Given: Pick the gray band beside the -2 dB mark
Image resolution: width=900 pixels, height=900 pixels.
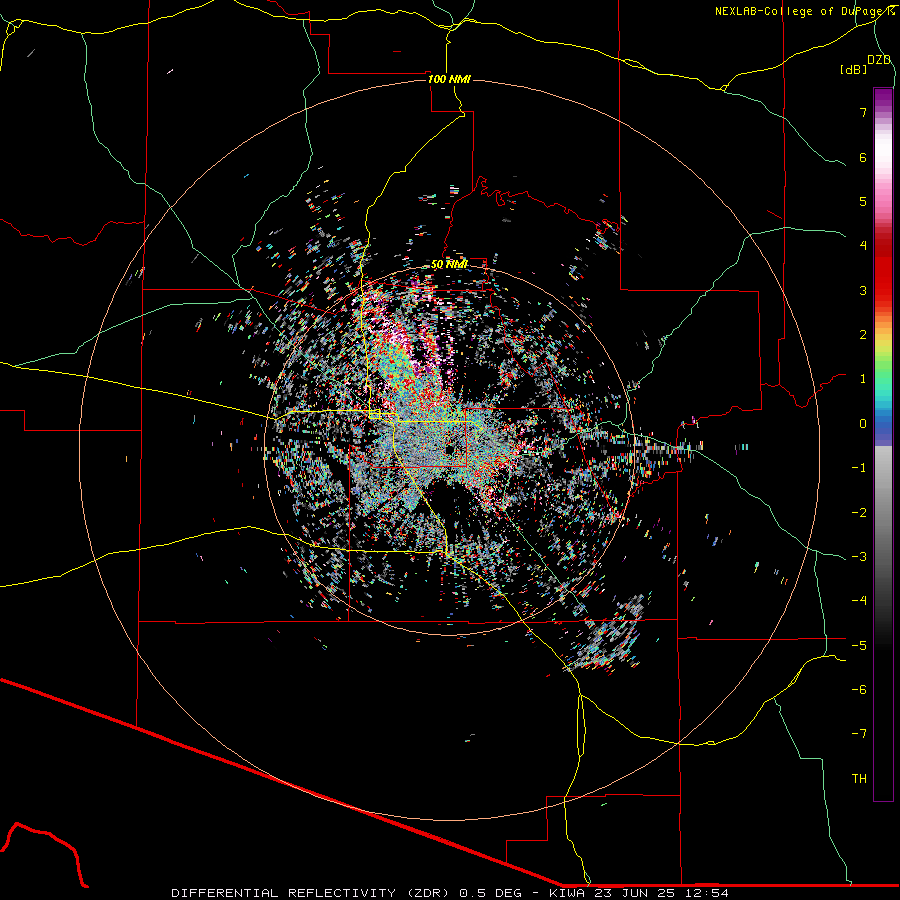Looking at the screenshot, I should [883, 513].
